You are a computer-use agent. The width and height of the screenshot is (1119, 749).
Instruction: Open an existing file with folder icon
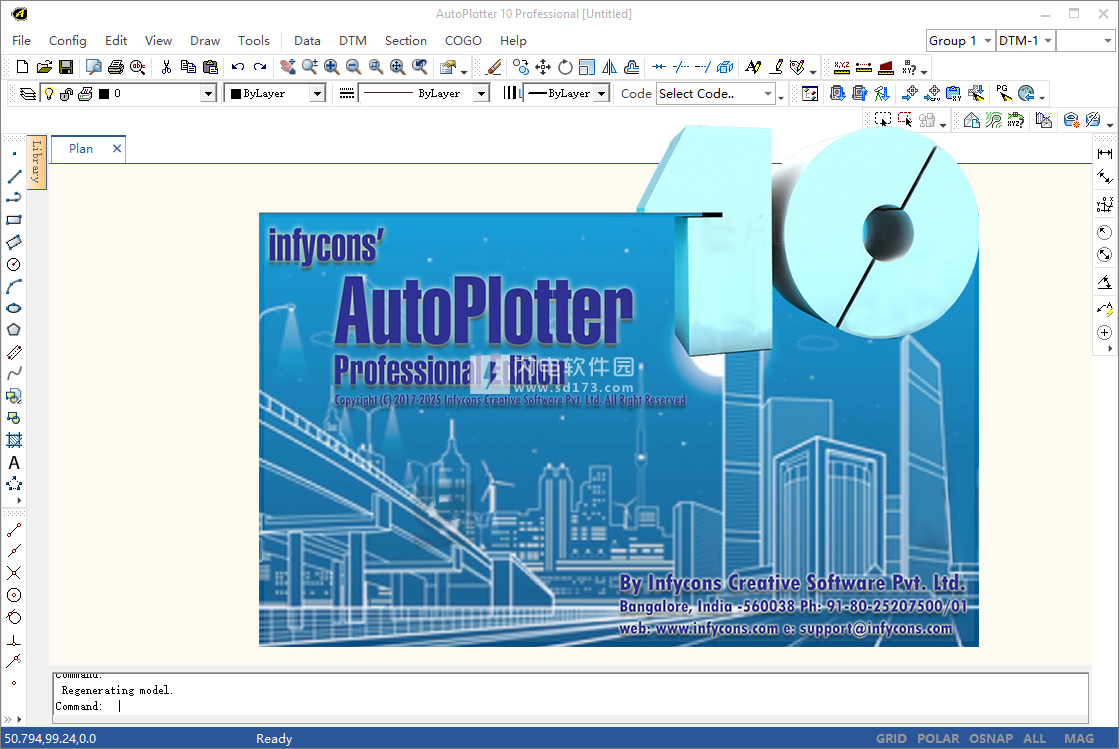point(44,67)
